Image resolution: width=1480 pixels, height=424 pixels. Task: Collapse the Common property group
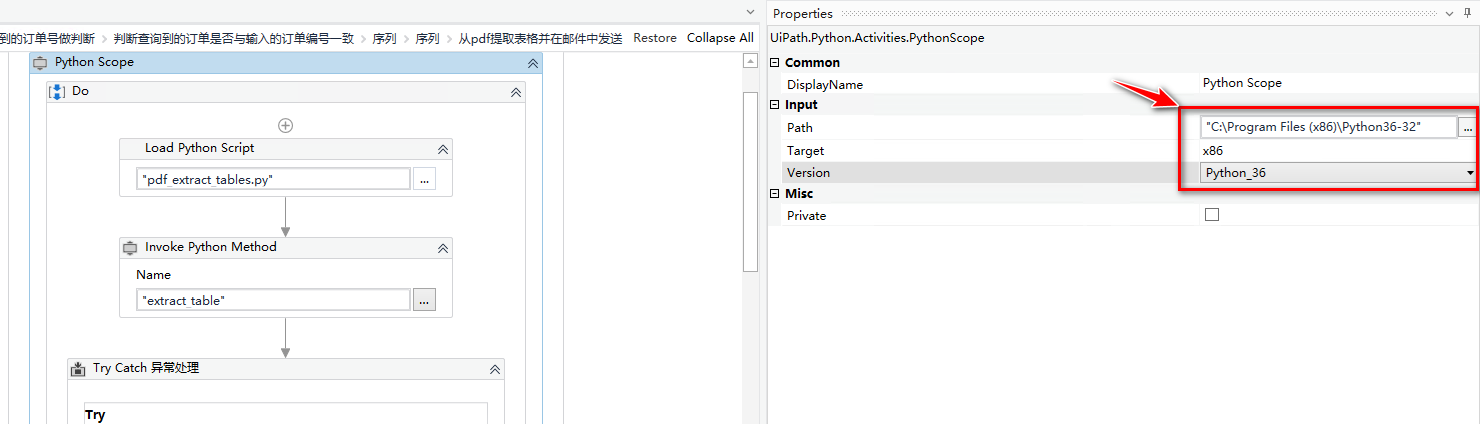775,63
